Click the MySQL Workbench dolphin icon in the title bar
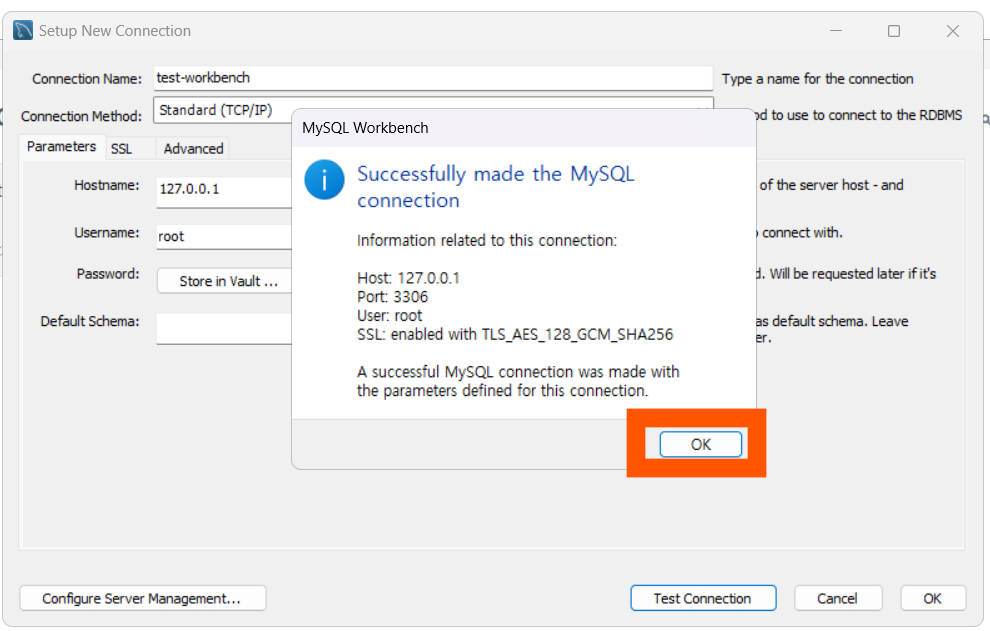Screen dimensions: 990x631 [x=23, y=30]
